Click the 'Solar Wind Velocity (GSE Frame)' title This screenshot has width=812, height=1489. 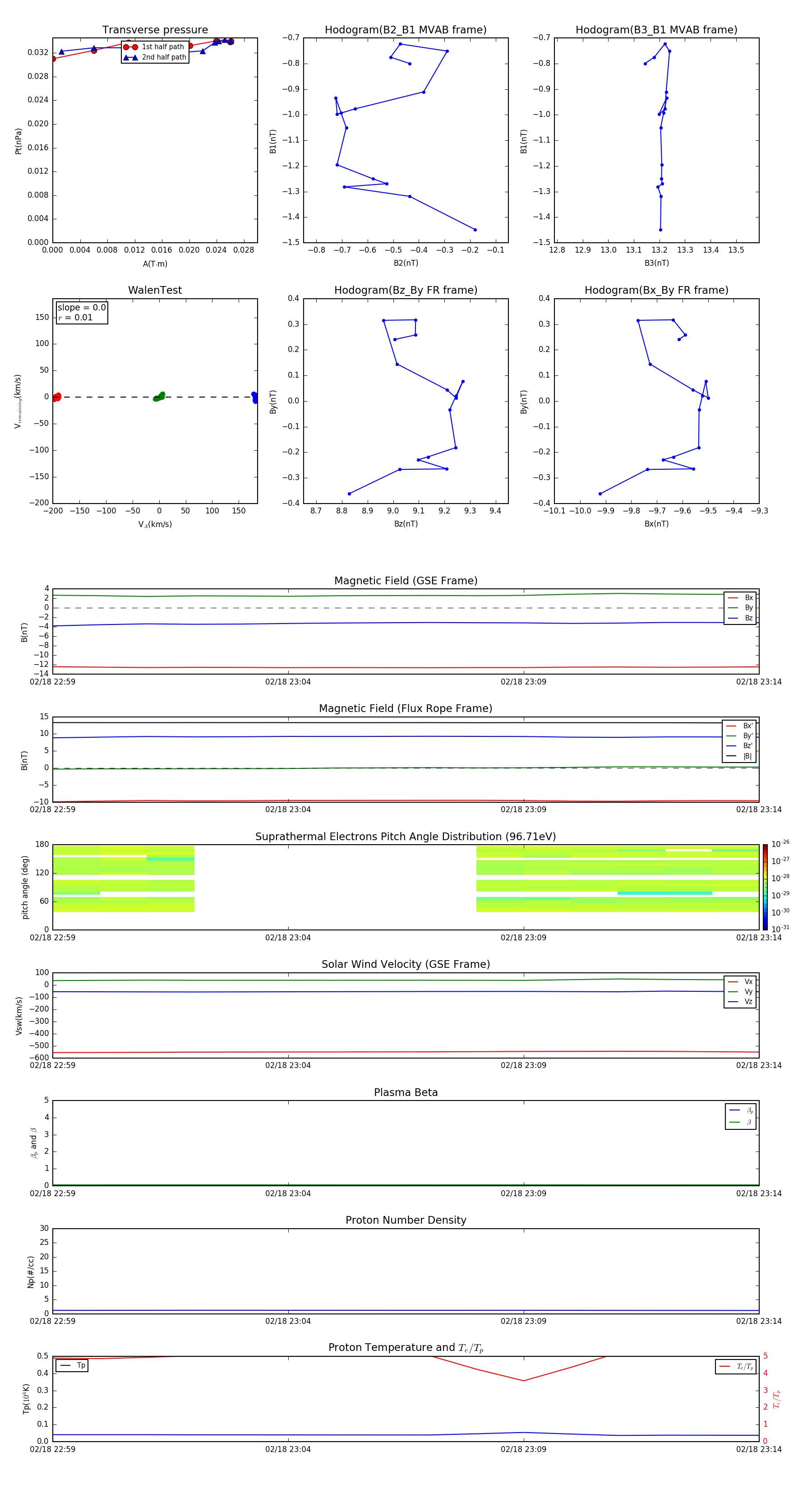[406, 964]
